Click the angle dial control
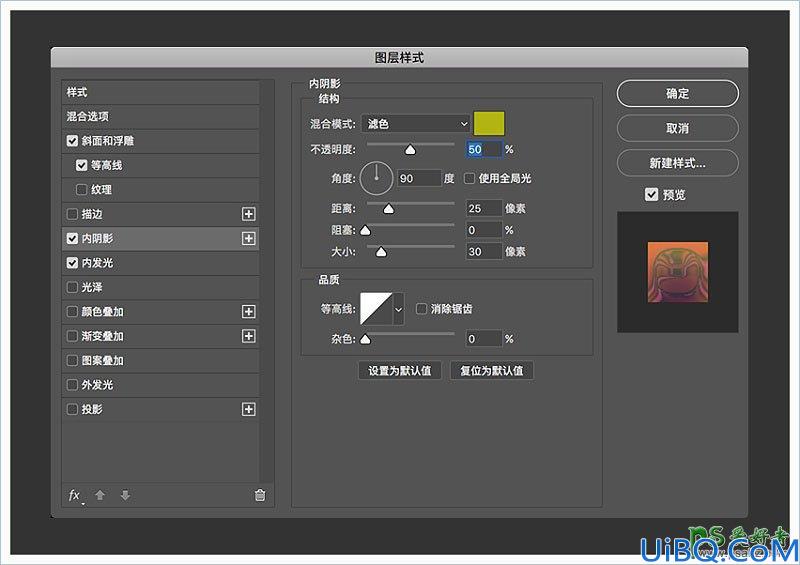800x565 pixels. 377,178
